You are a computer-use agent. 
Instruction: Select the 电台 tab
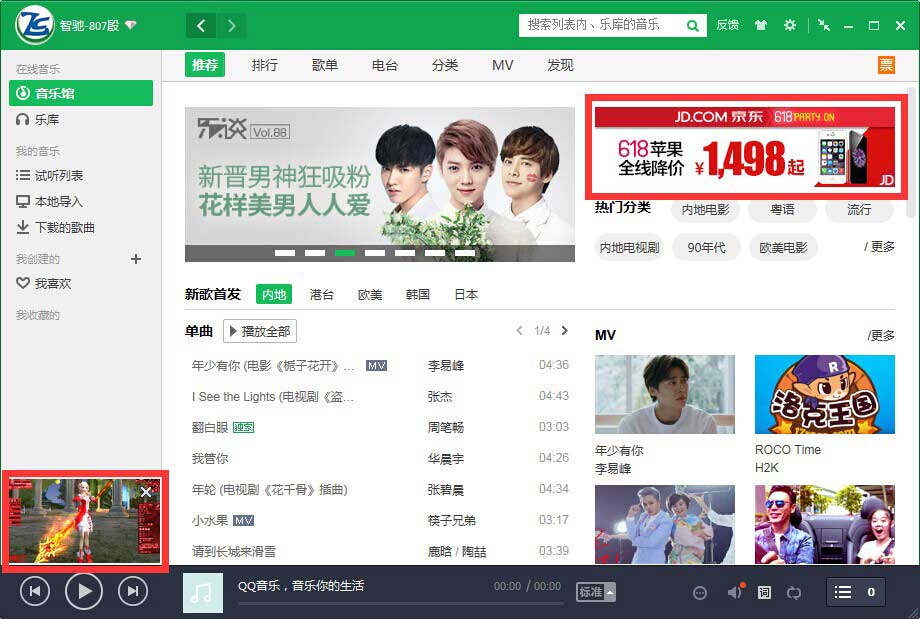point(385,65)
